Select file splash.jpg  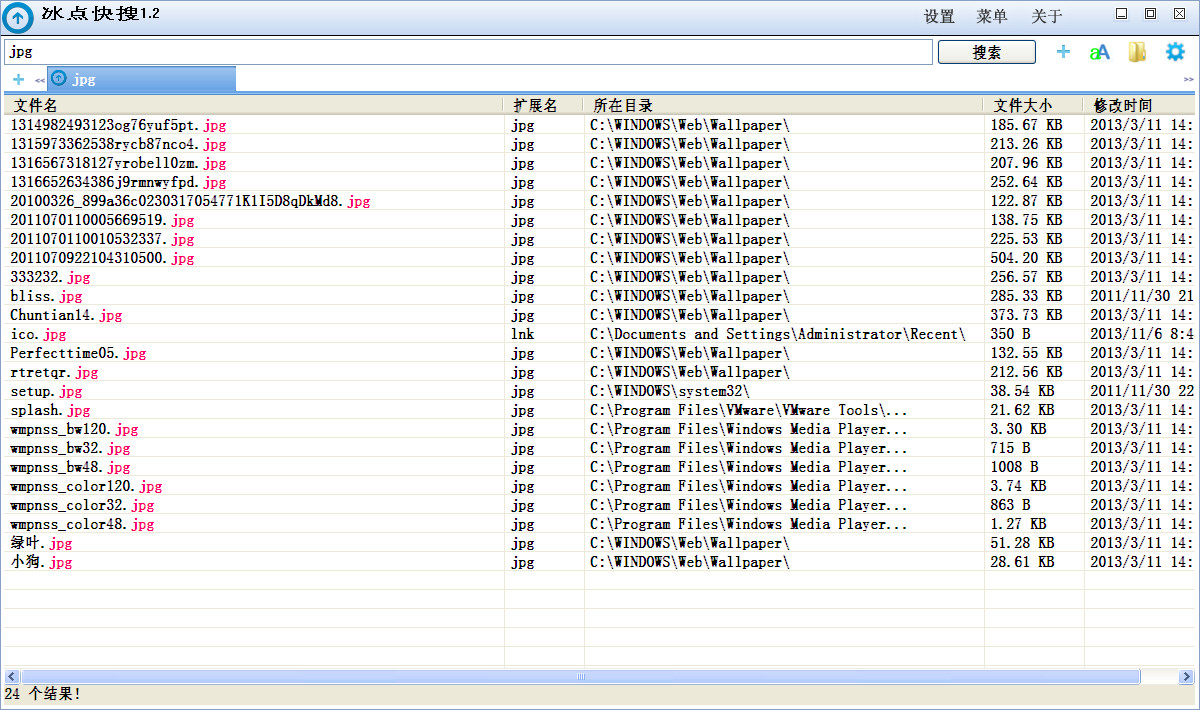pyautogui.click(x=50, y=410)
